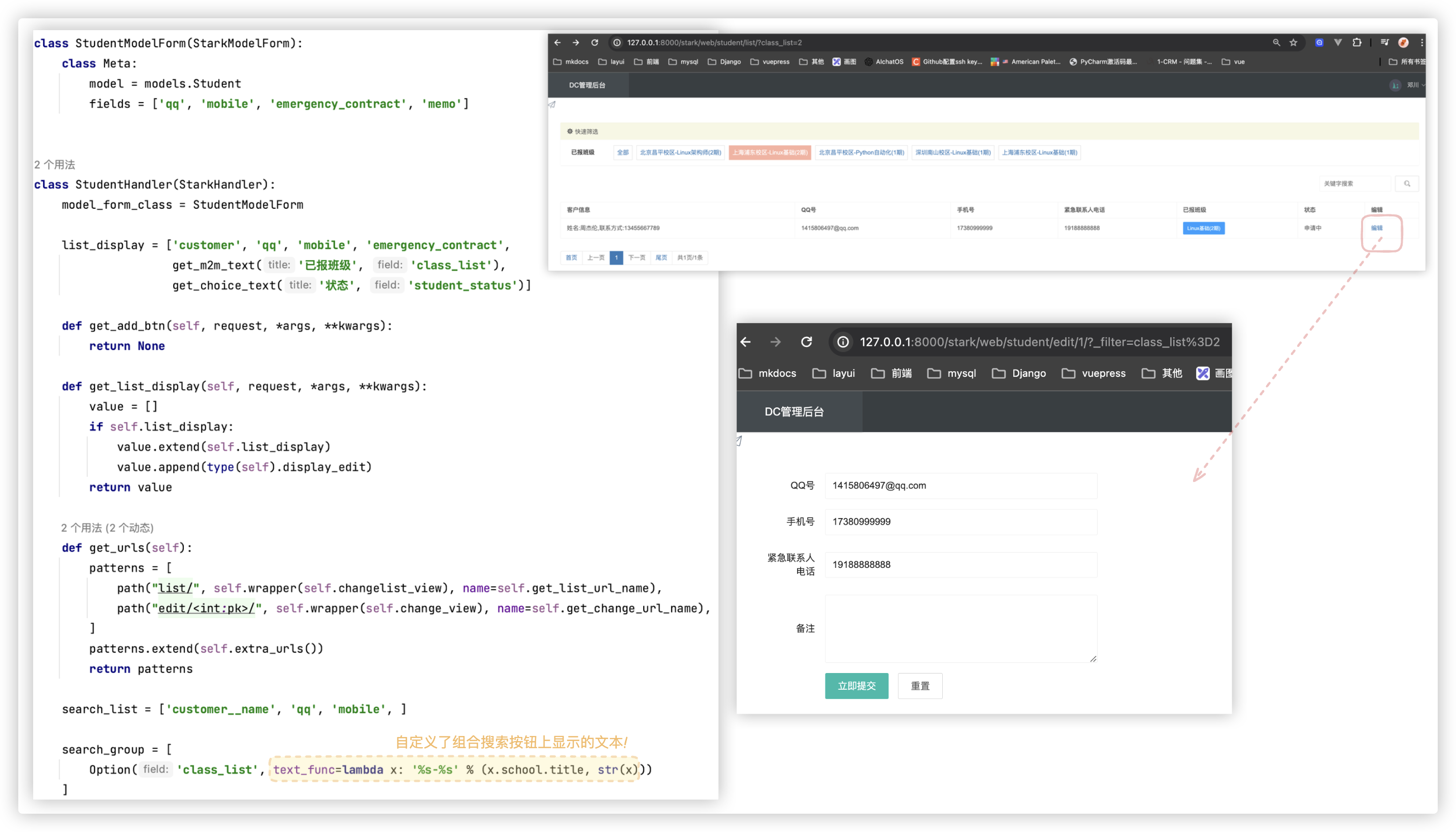The width and height of the screenshot is (1456, 832).
Task: Select filter 深圳南山校区-Linux基础(1期)
Action: coord(952,152)
